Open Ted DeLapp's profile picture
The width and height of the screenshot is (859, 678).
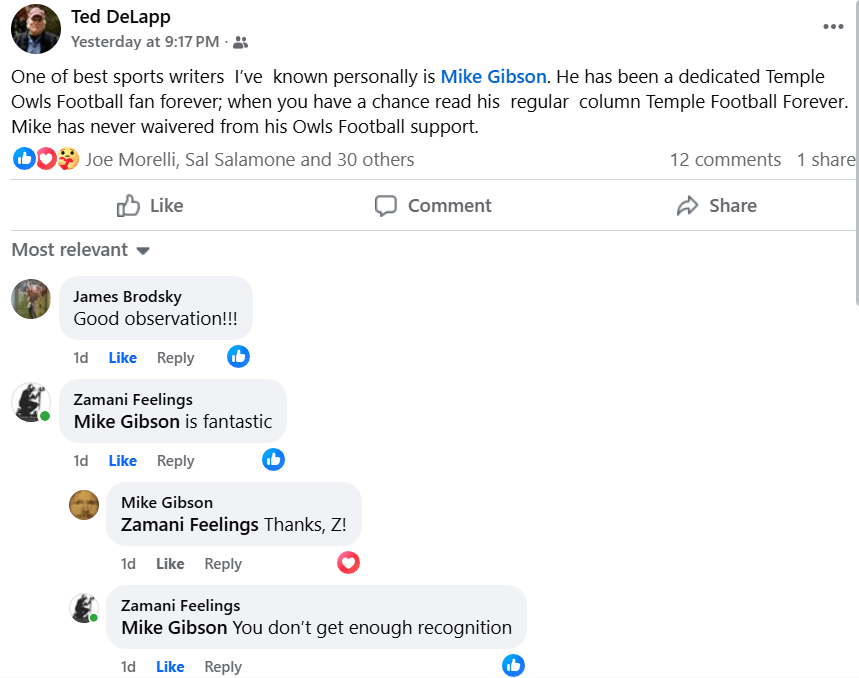tap(36, 28)
